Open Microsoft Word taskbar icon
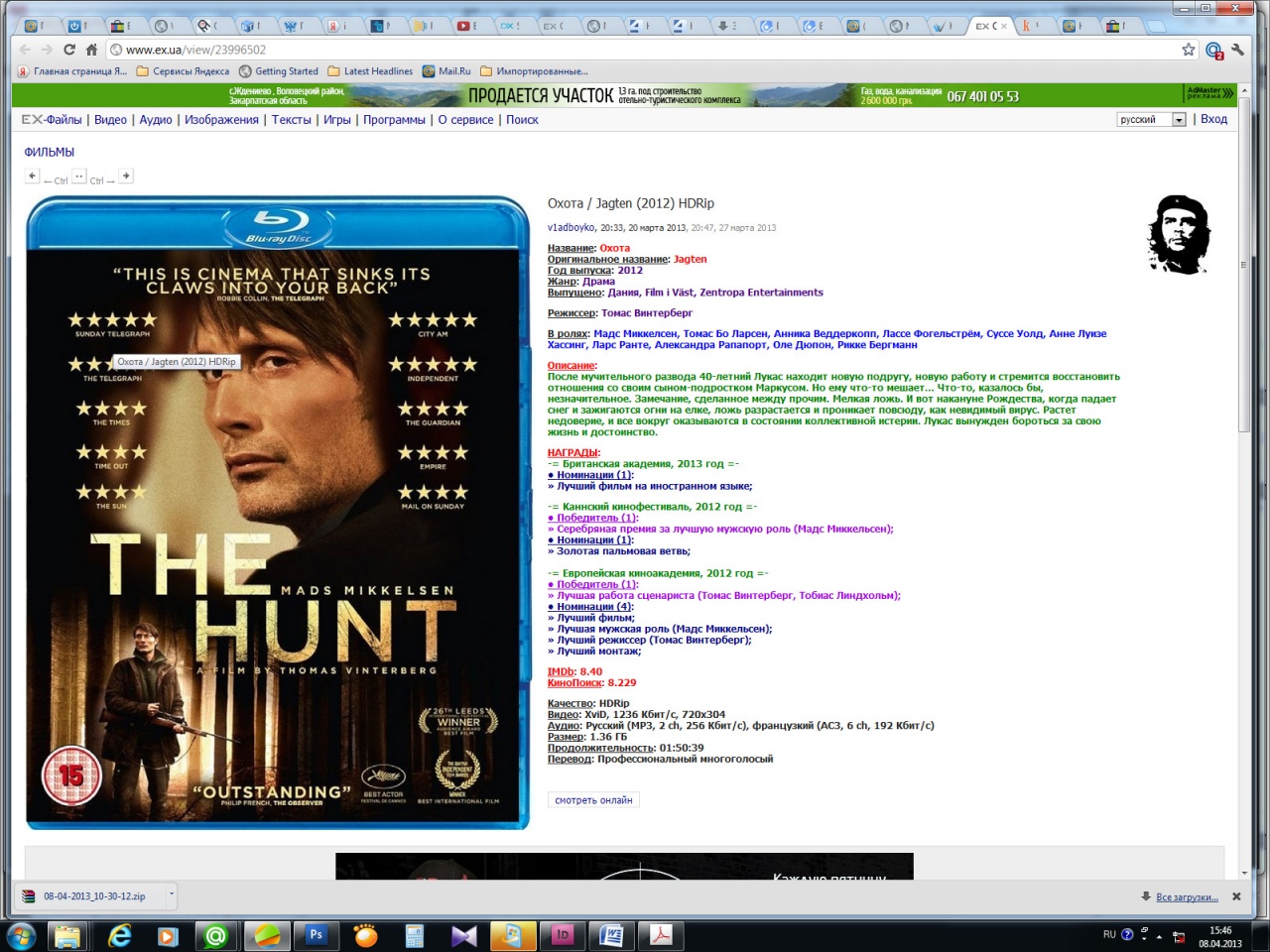 [x=612, y=935]
